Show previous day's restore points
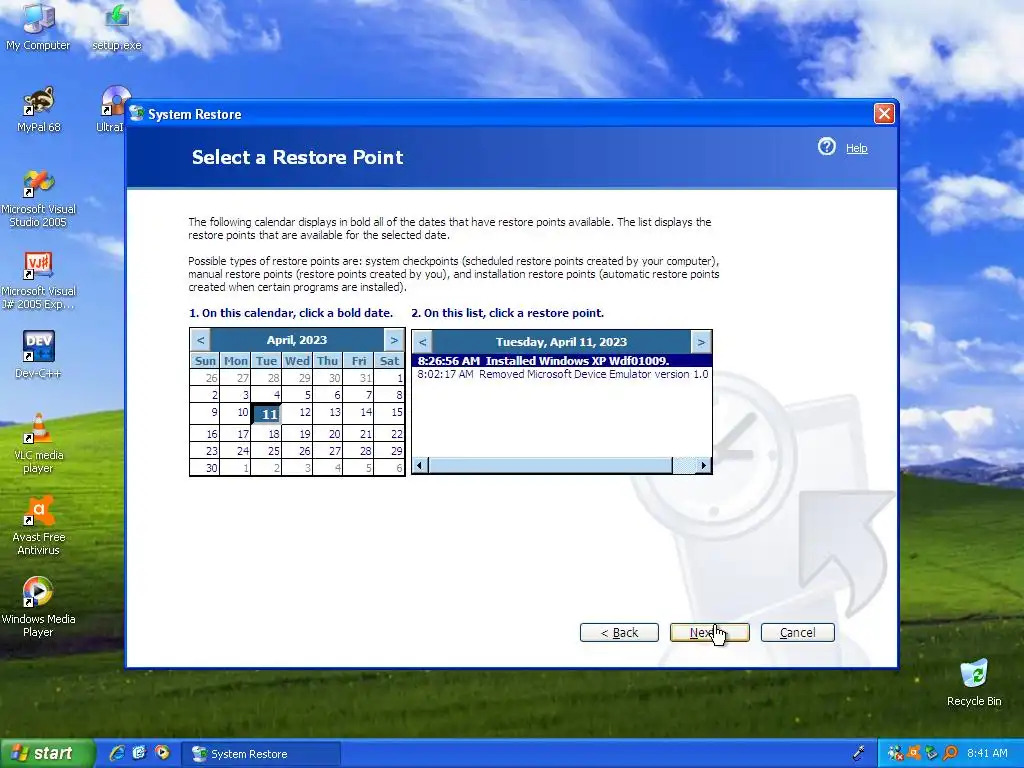Screen dimensions: 1024x768 tap(423, 342)
